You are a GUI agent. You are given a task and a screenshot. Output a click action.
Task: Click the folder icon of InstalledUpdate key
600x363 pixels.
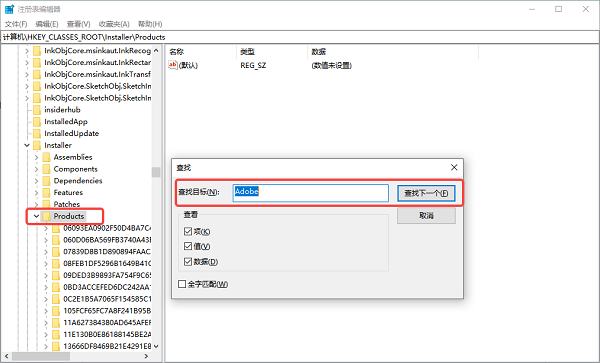(x=37, y=134)
